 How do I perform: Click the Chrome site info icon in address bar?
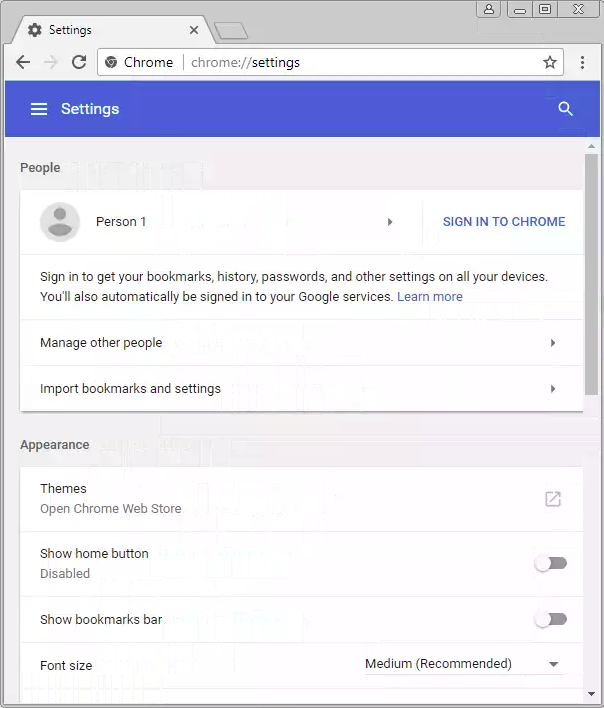[x=111, y=62]
